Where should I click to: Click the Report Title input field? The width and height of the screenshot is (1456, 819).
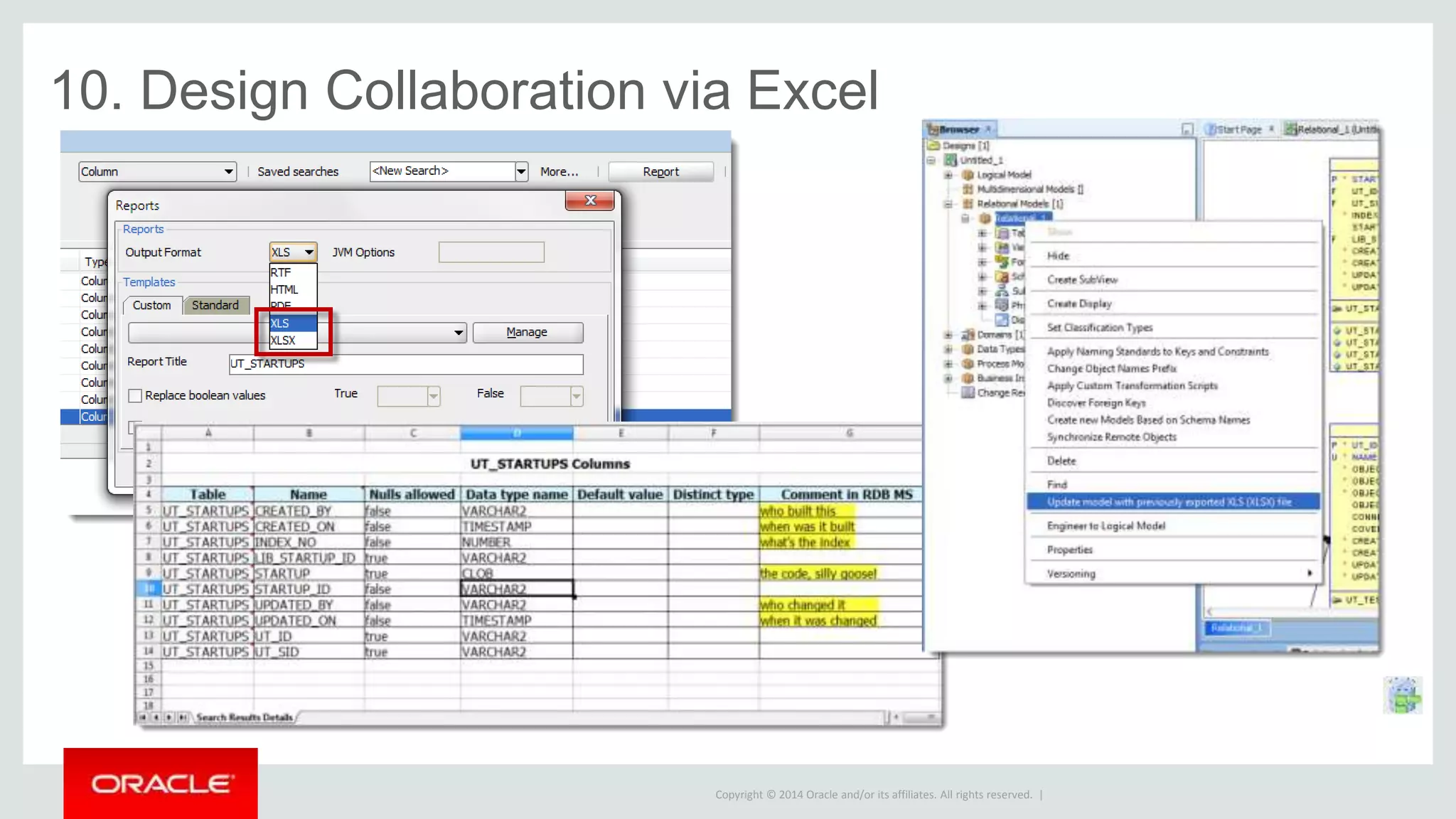[406, 364]
